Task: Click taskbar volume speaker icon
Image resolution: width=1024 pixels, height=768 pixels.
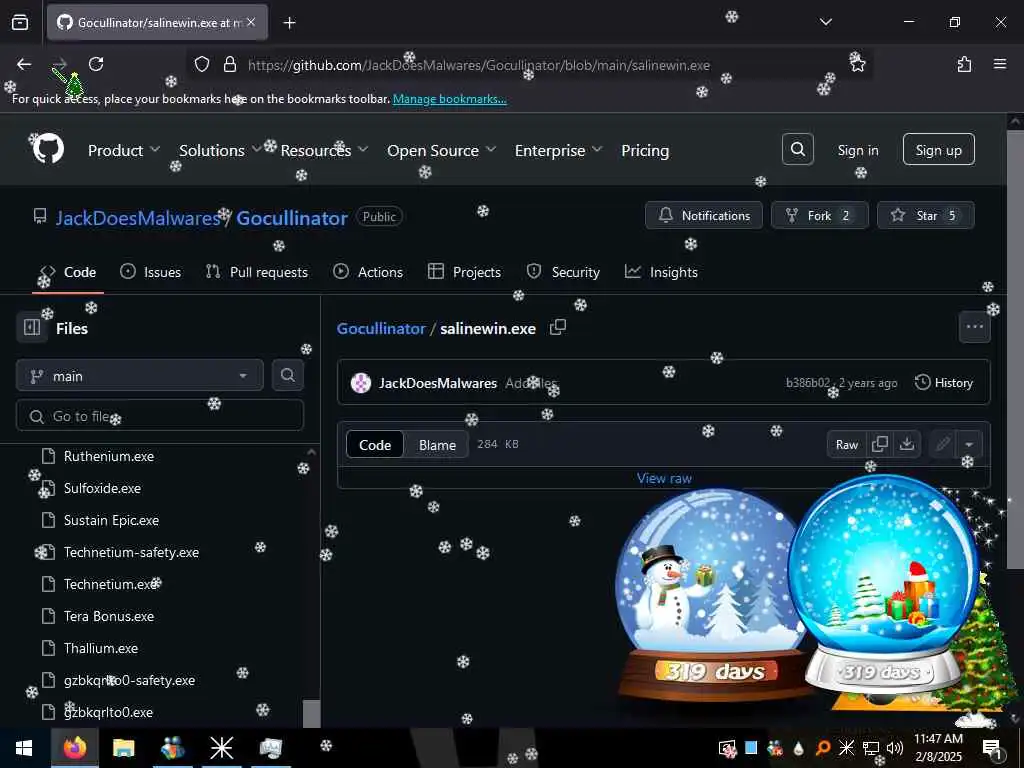Action: [x=894, y=748]
